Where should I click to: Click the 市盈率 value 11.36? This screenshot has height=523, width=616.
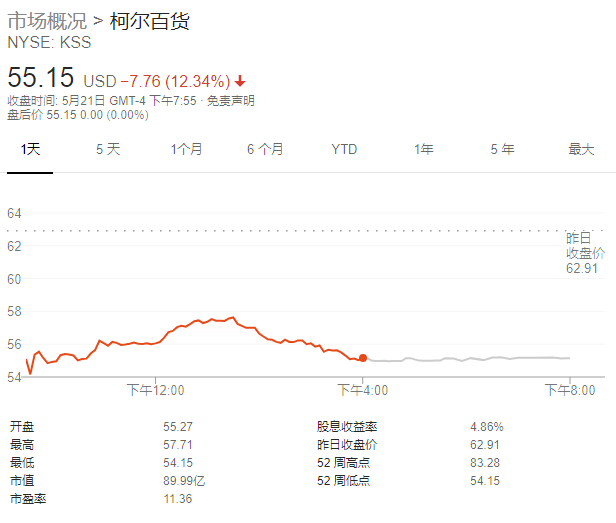(x=178, y=499)
